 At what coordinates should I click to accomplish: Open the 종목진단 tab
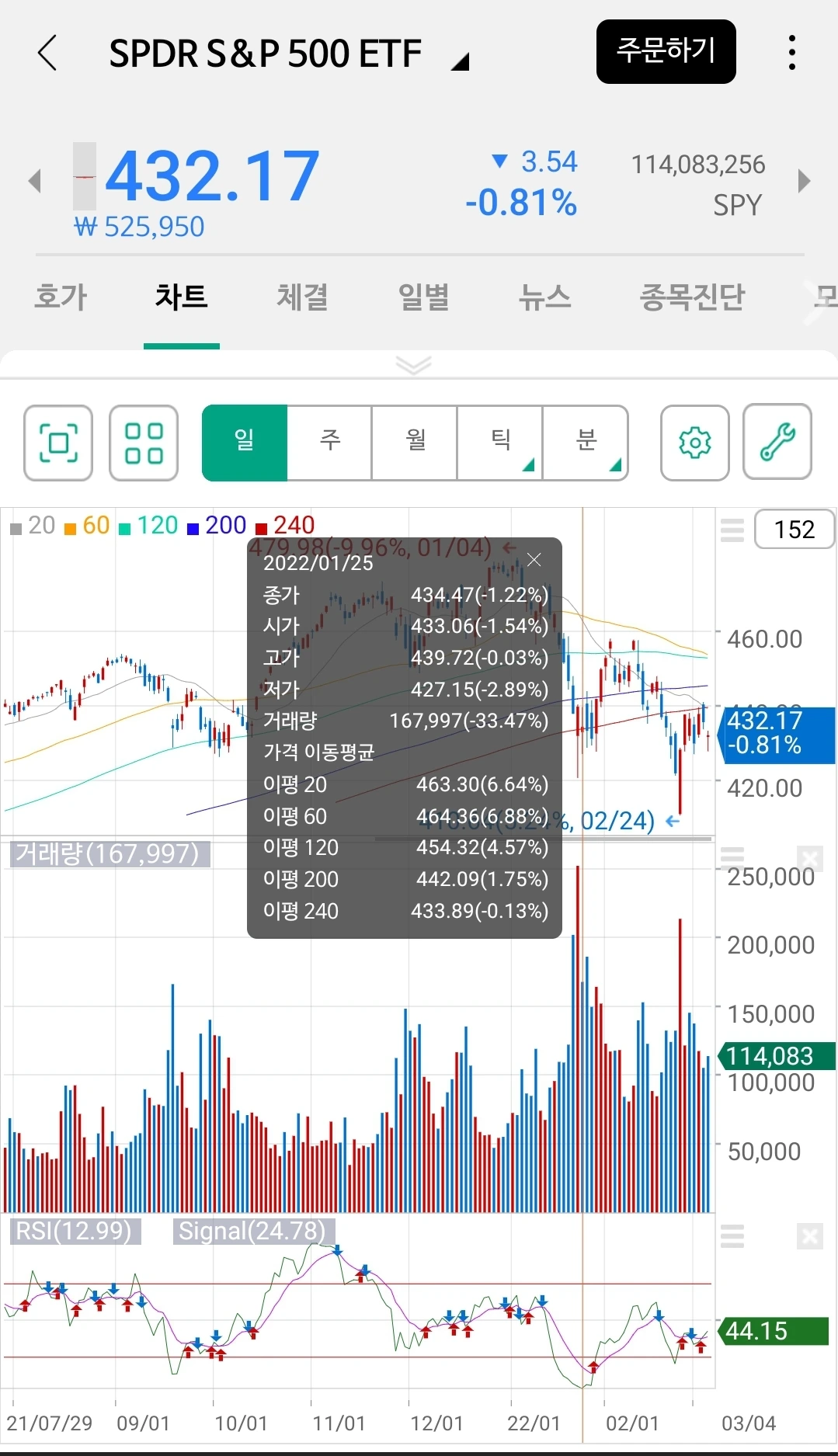click(692, 297)
